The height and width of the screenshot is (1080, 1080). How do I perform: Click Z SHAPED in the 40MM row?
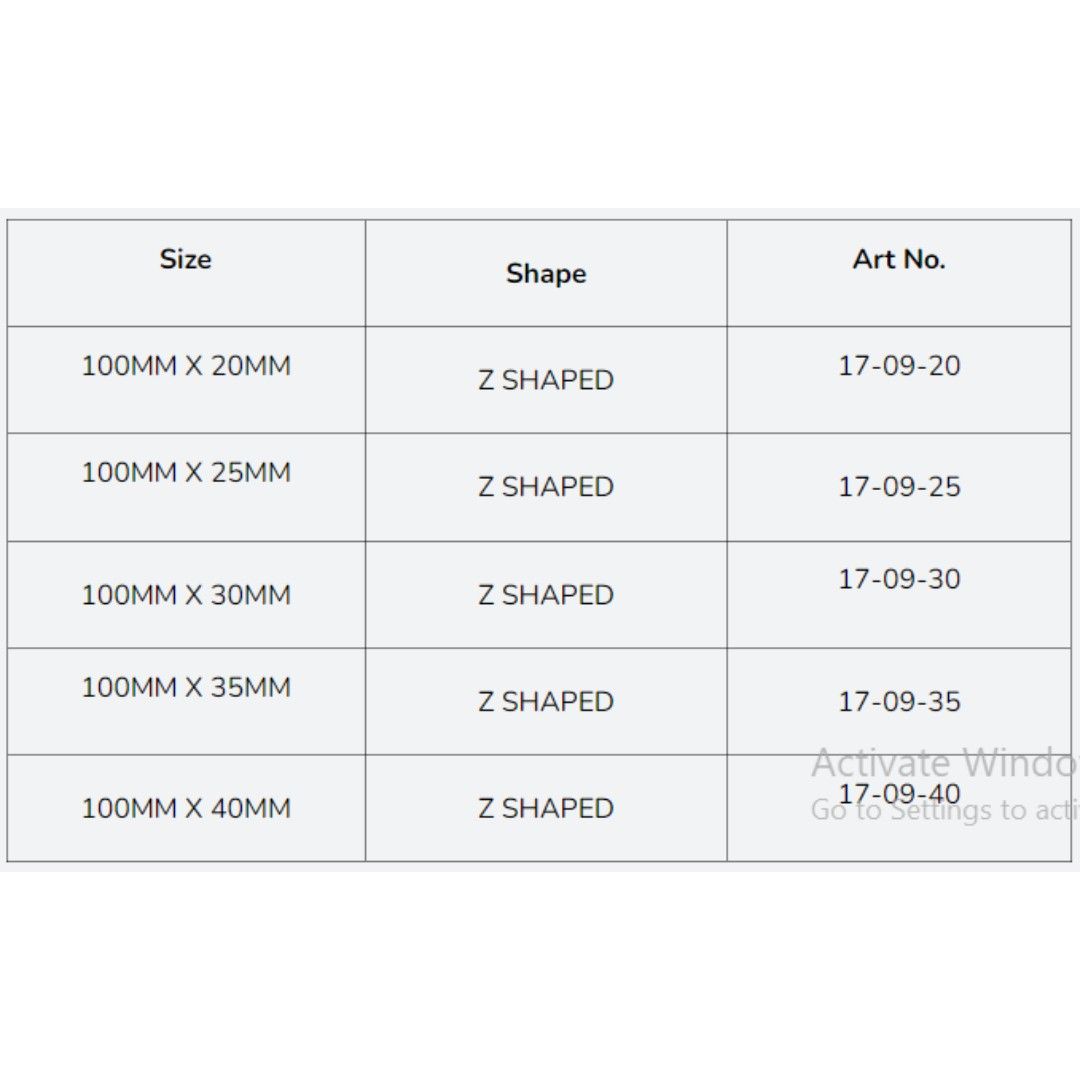[x=546, y=808]
